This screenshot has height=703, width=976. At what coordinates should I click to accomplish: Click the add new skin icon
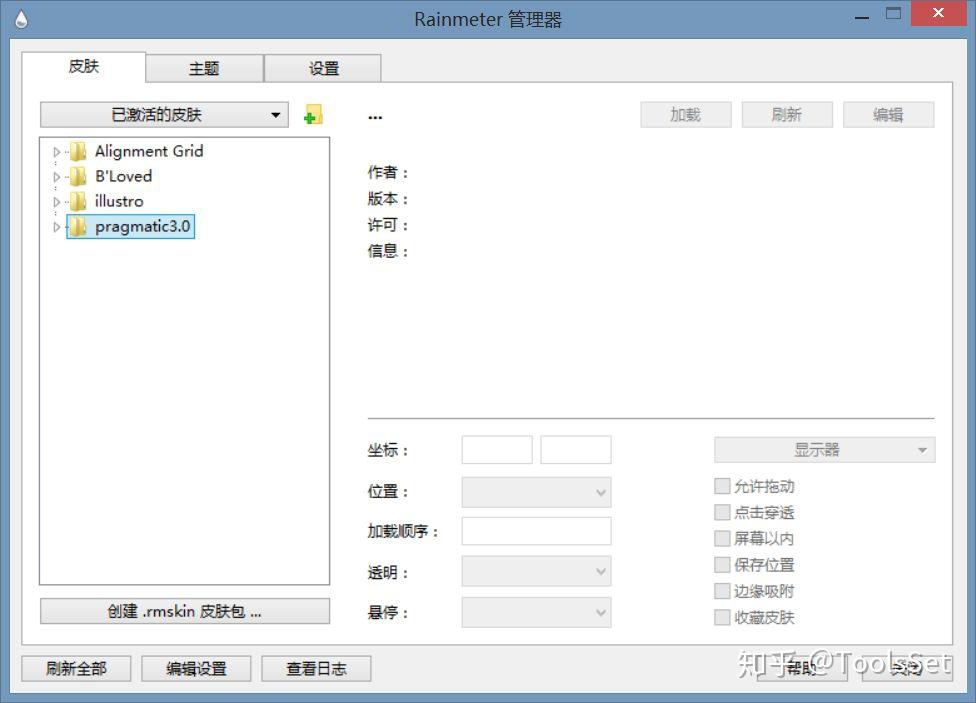click(313, 115)
